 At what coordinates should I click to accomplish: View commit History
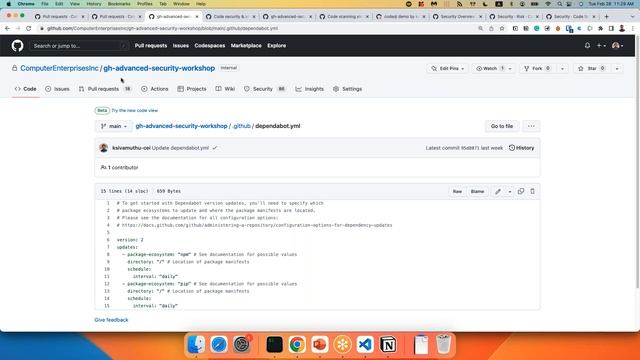522,148
